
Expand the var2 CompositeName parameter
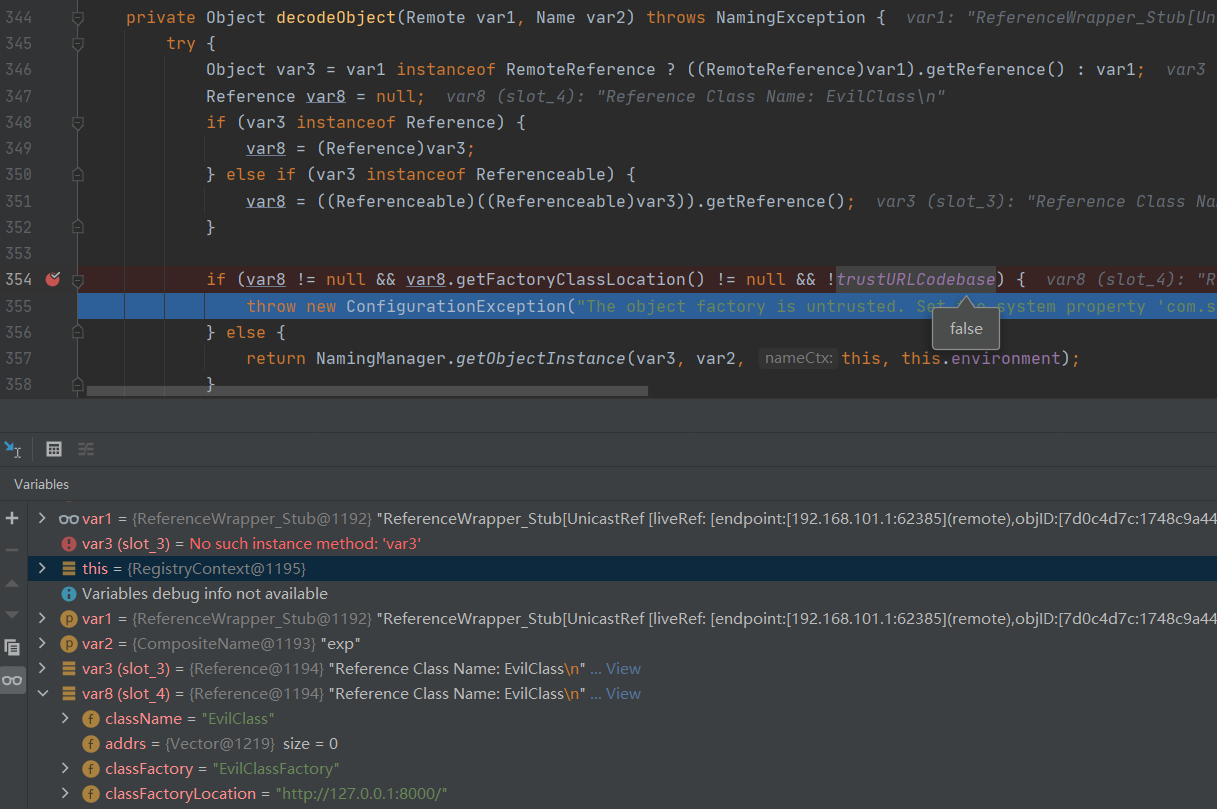pyautogui.click(x=42, y=644)
